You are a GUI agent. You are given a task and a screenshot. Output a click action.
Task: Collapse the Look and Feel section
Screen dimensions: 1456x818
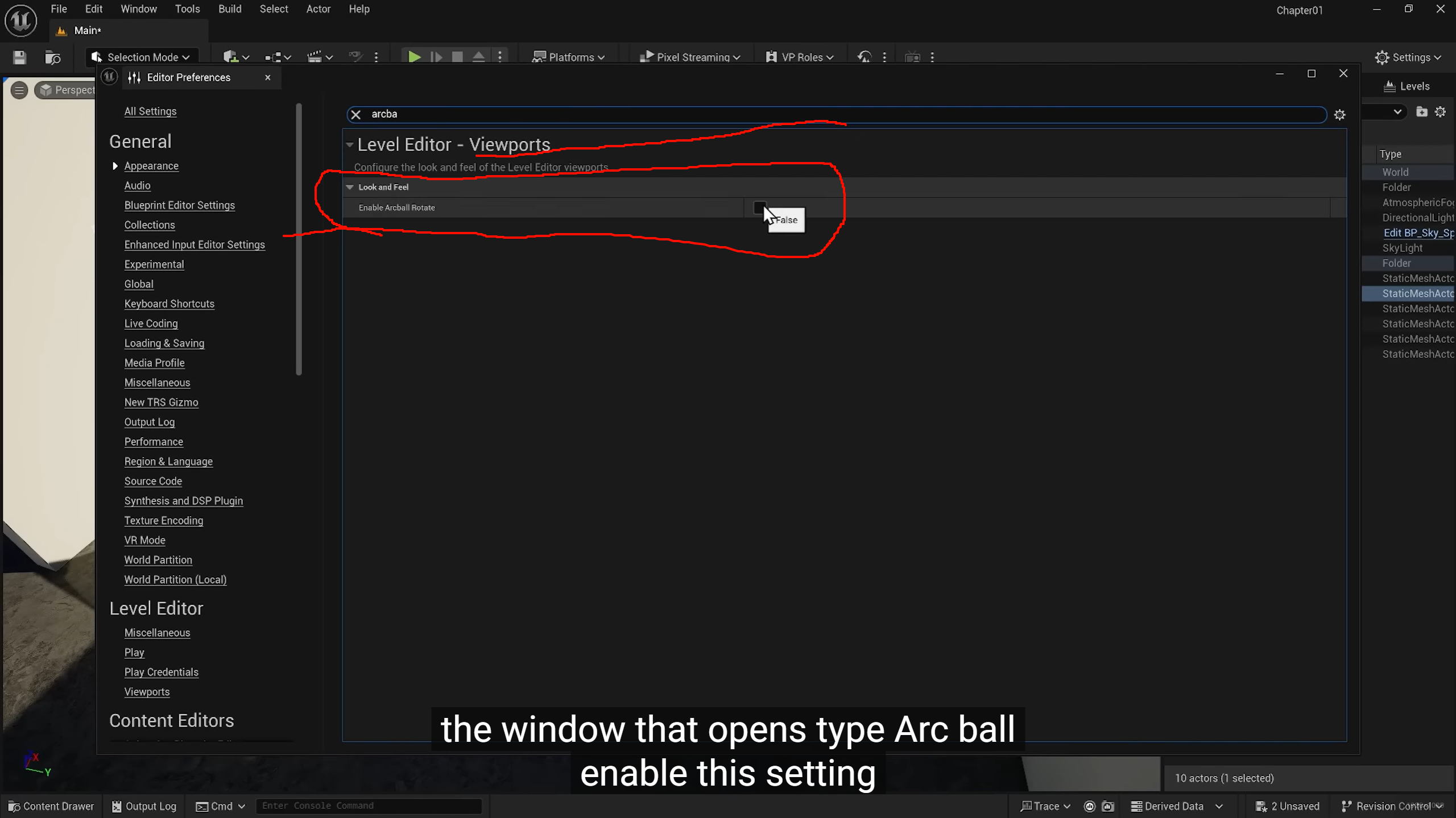[x=350, y=187]
